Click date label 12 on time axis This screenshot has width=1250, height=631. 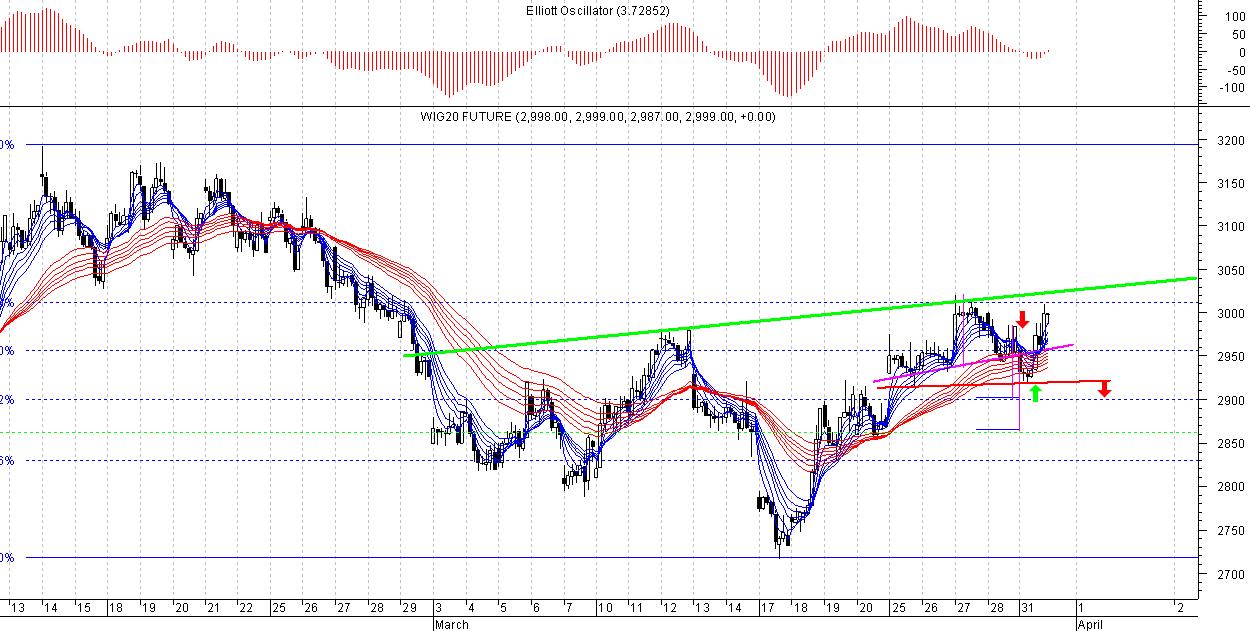669,607
